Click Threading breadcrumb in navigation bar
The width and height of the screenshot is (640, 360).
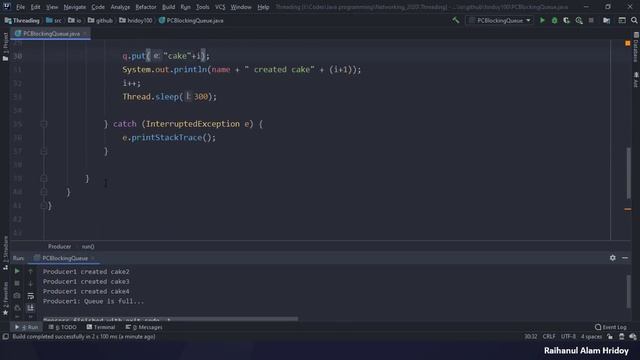[x=22, y=20]
